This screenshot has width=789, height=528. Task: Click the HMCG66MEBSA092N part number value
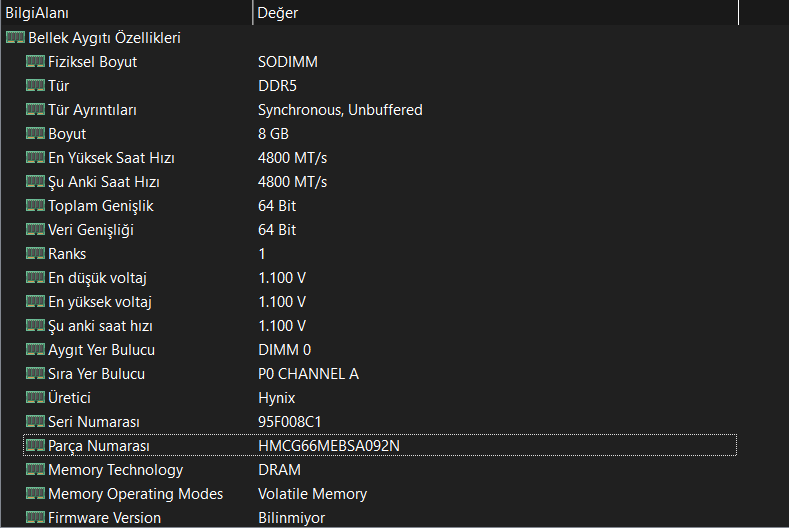328,446
